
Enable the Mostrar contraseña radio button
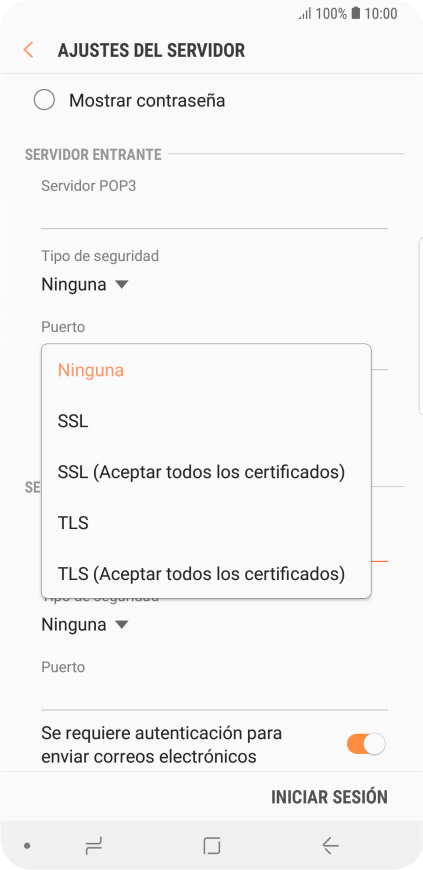coord(44,100)
